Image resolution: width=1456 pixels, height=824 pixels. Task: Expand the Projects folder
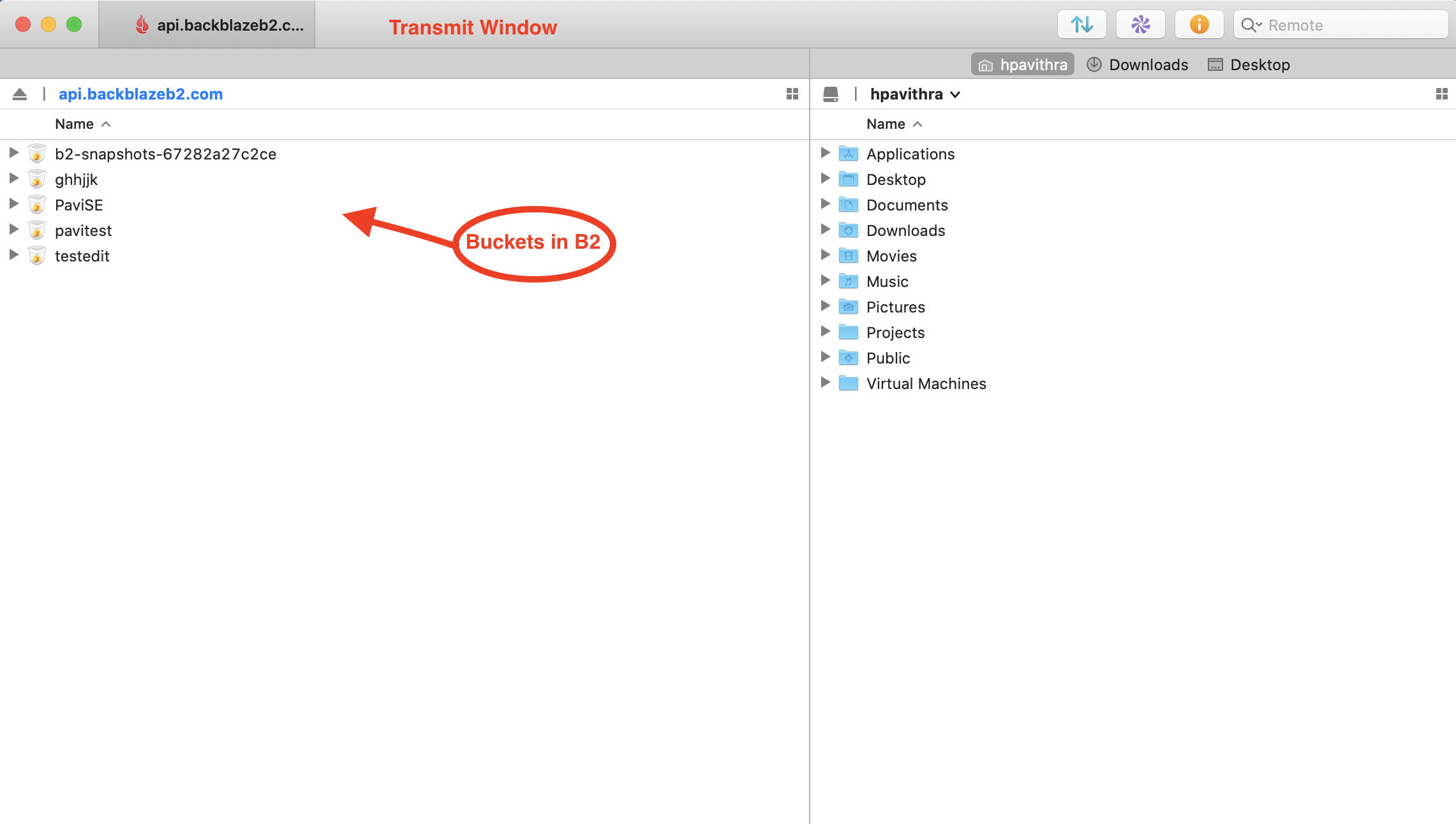[x=825, y=332]
